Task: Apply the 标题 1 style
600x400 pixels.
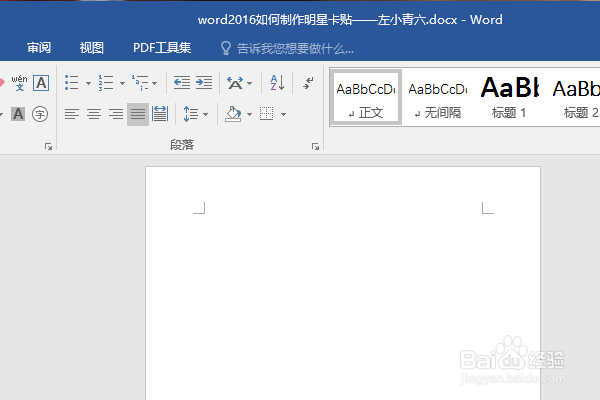Action: pos(509,97)
